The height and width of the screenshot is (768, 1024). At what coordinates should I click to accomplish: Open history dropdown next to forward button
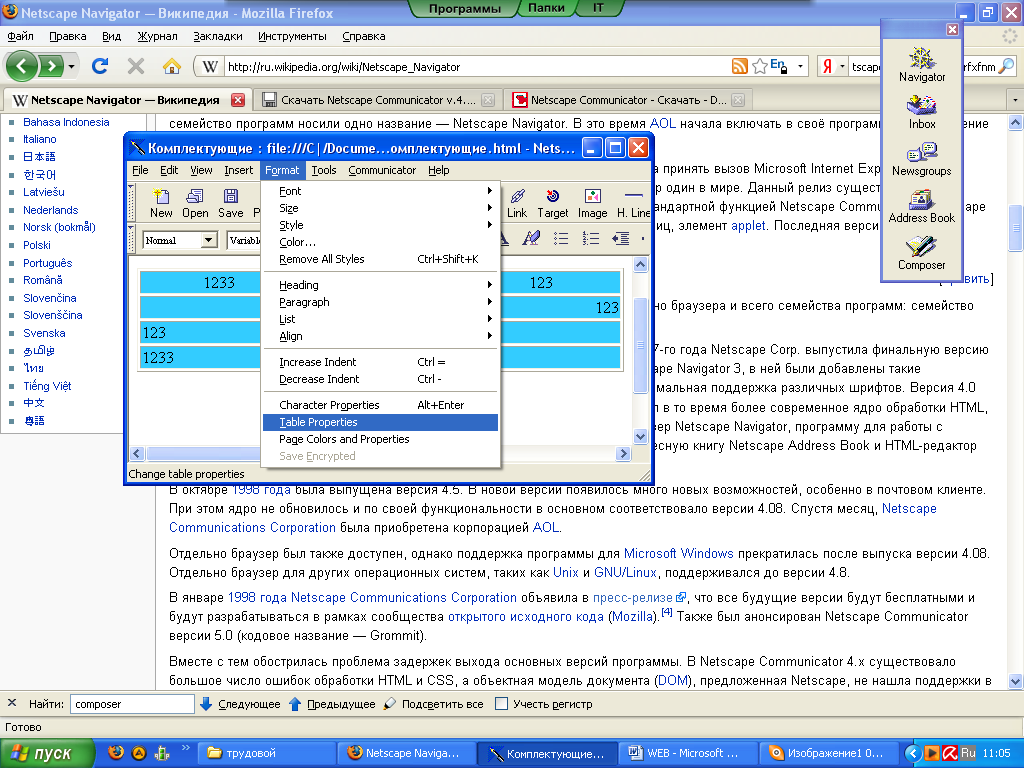click(x=71, y=67)
